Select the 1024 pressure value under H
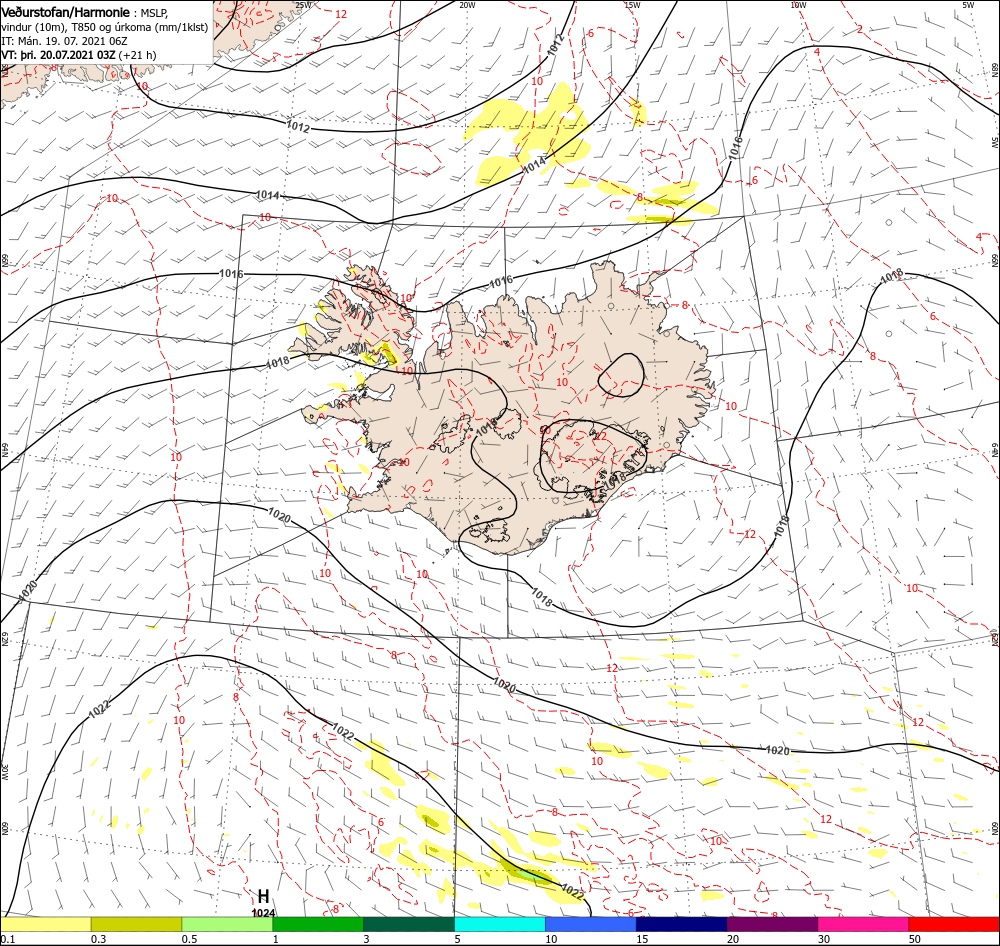This screenshot has width=1000, height=946. coord(263,912)
